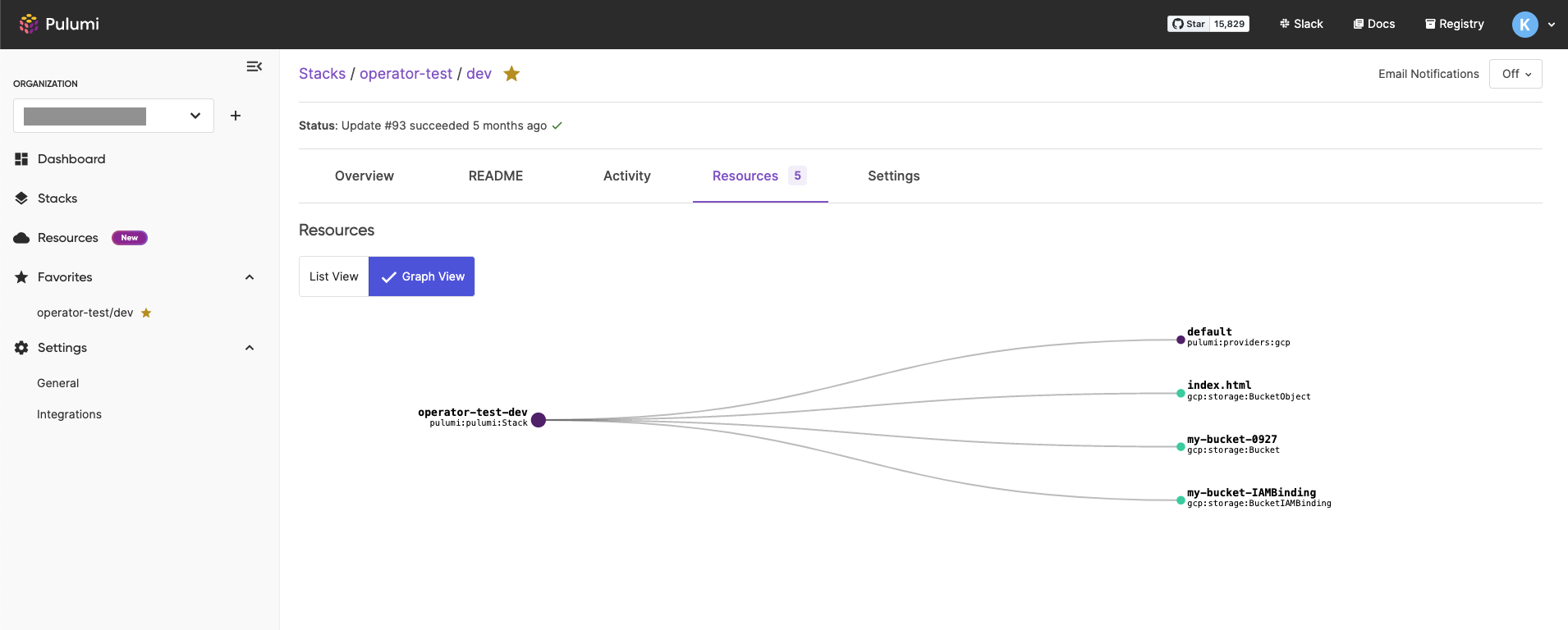This screenshot has height=630, width=1568.
Task: Open the Slack community link
Action: click(1301, 24)
